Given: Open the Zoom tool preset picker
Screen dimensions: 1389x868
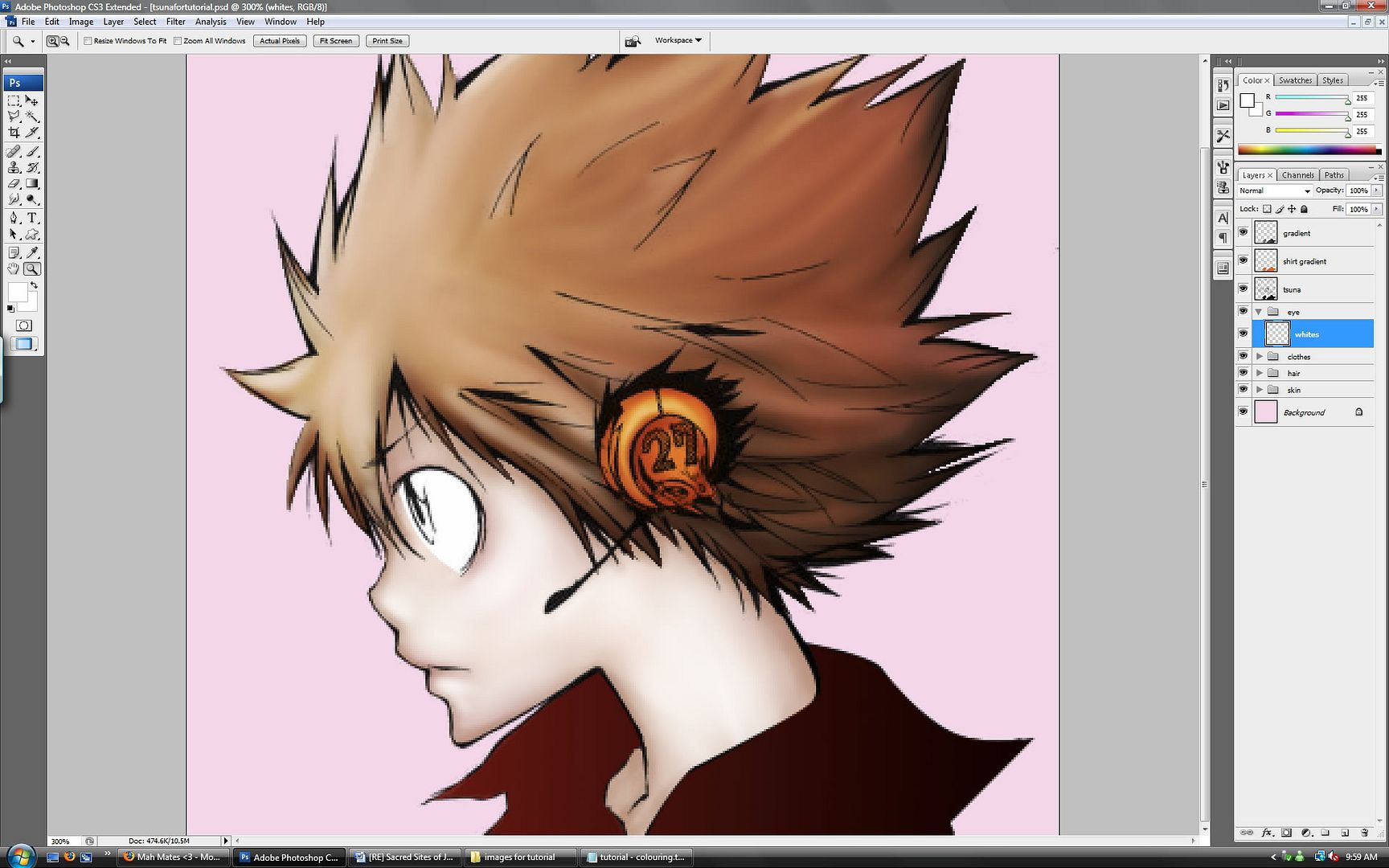Looking at the screenshot, I should click(x=33, y=41).
